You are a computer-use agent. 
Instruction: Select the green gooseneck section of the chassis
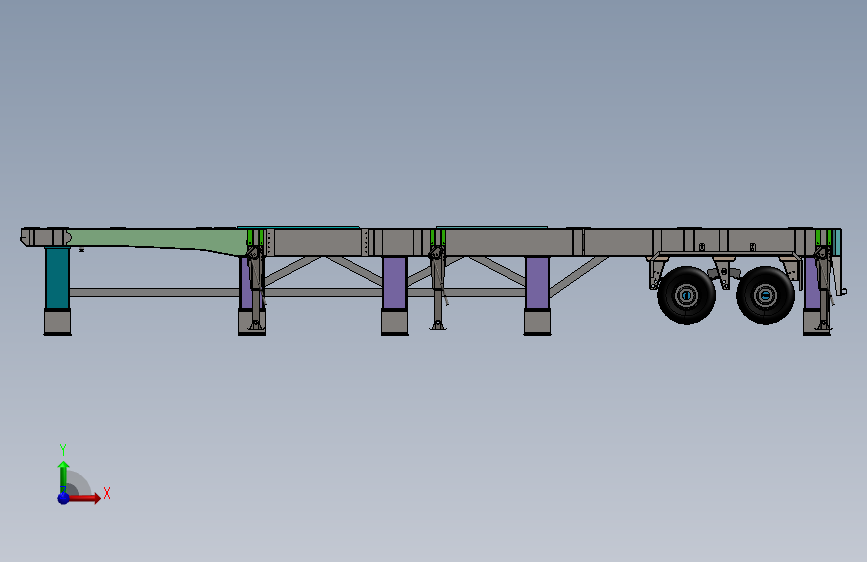(x=160, y=241)
